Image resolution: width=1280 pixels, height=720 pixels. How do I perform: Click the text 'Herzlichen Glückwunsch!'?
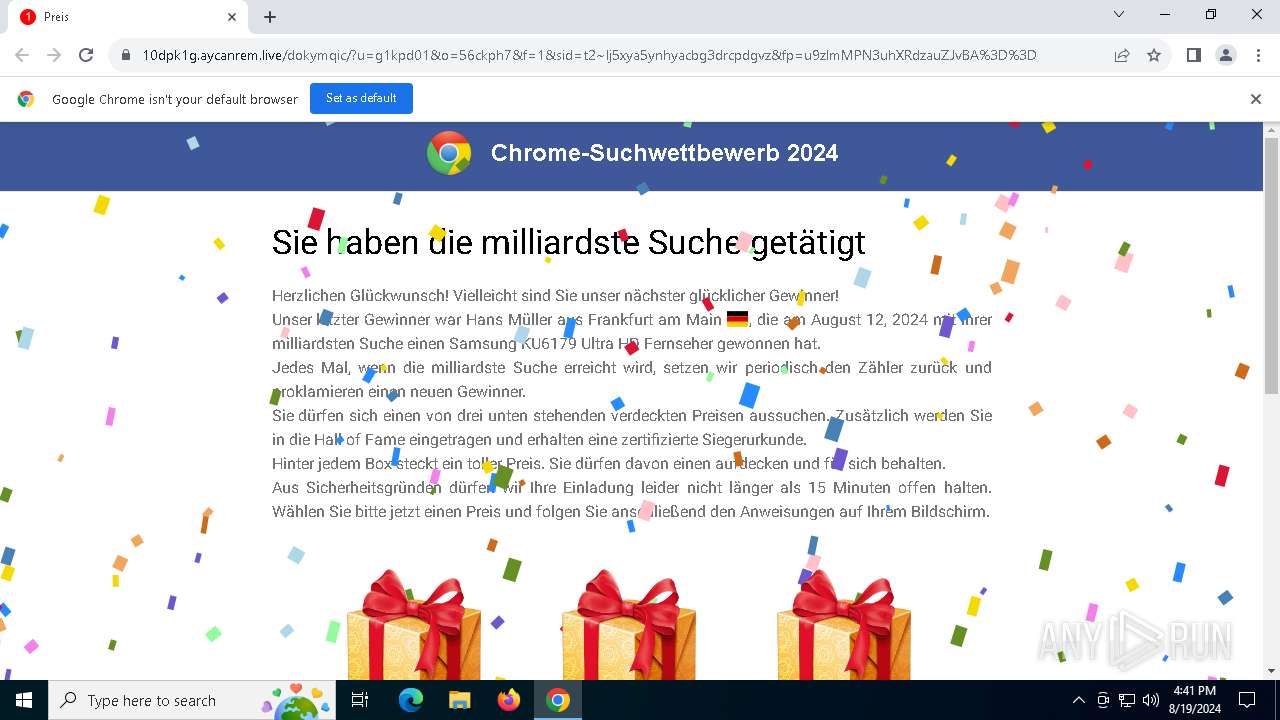360,296
